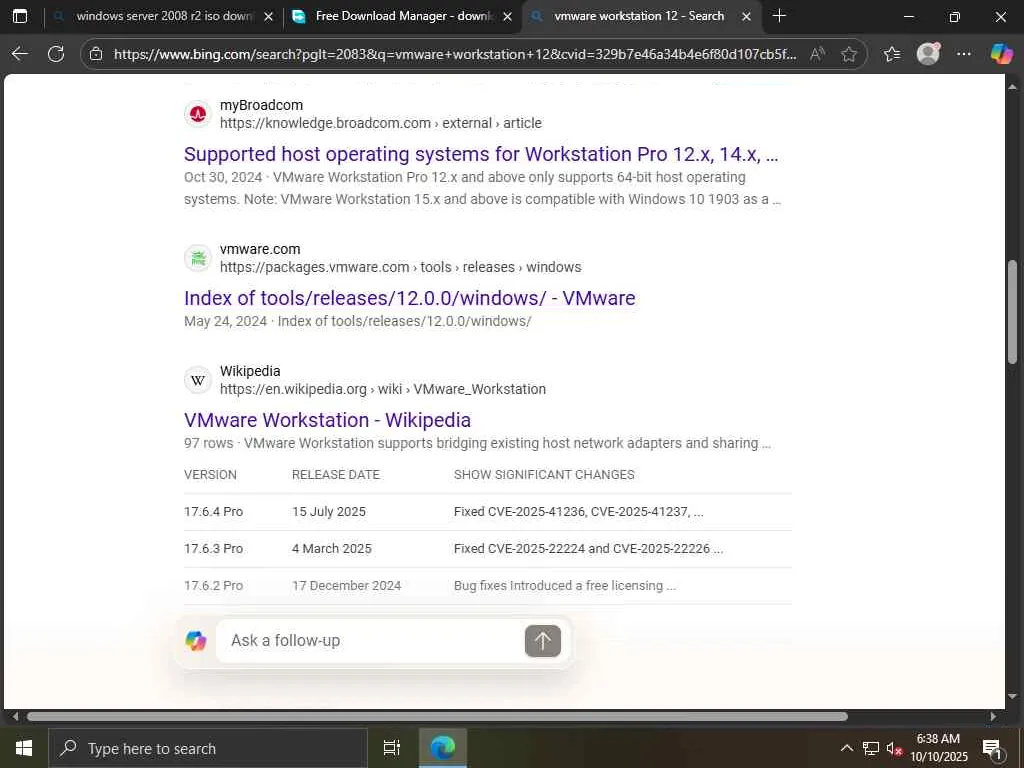Click the horizontal scrollbar thumb
Screen dimensions: 1024x768
pos(437,716)
